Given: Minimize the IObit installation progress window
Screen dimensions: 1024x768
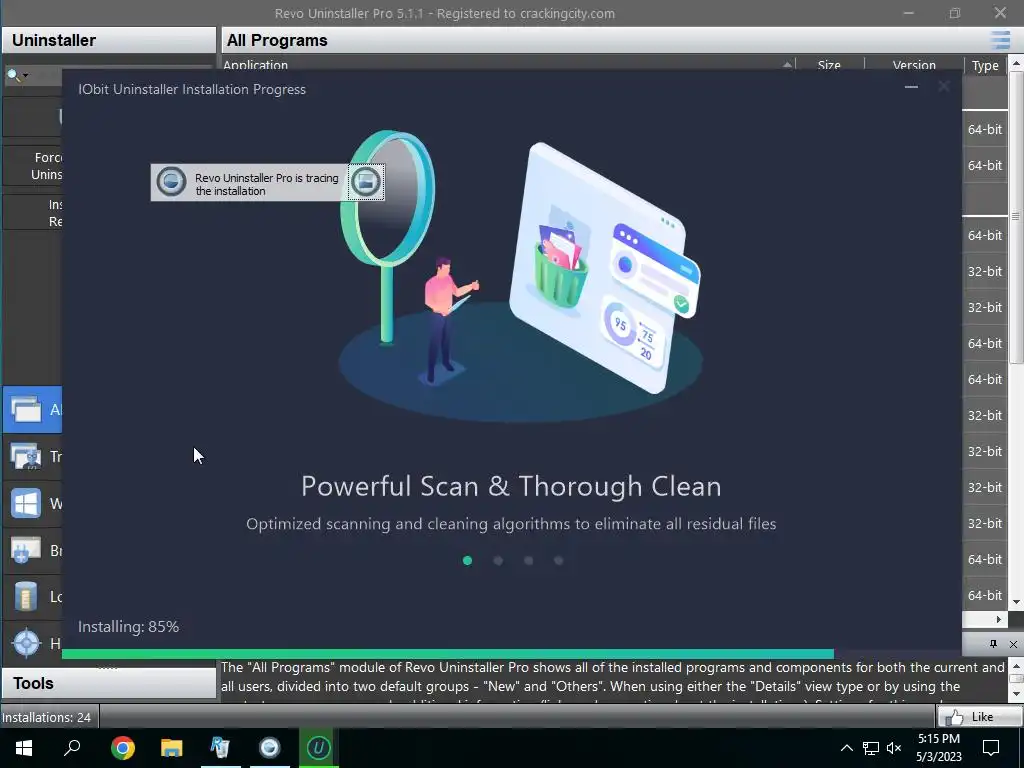Looking at the screenshot, I should tap(911, 87).
